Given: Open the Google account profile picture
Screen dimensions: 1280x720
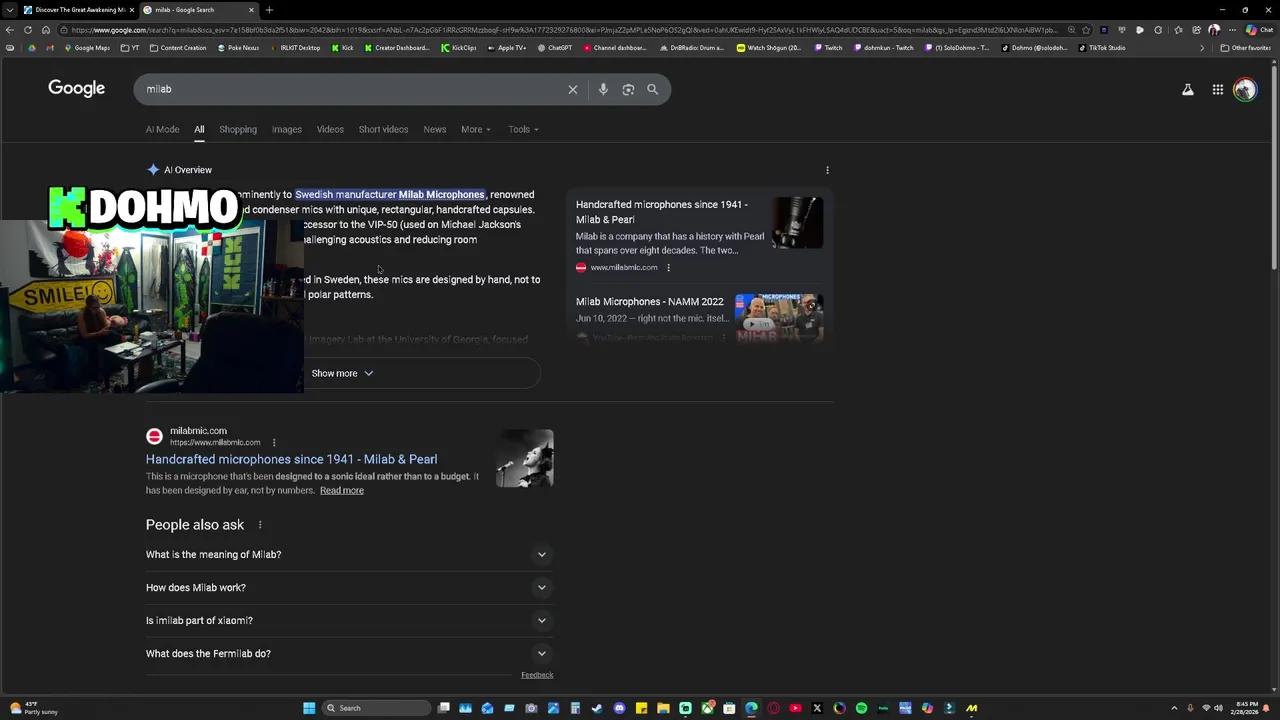Looking at the screenshot, I should (1245, 89).
